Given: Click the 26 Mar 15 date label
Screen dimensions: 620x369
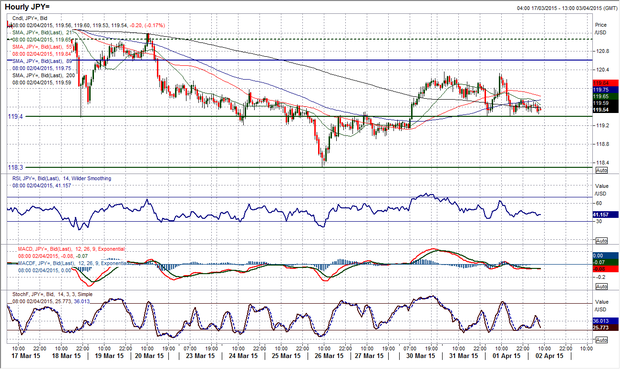Looking at the screenshot, I should (x=329, y=356).
